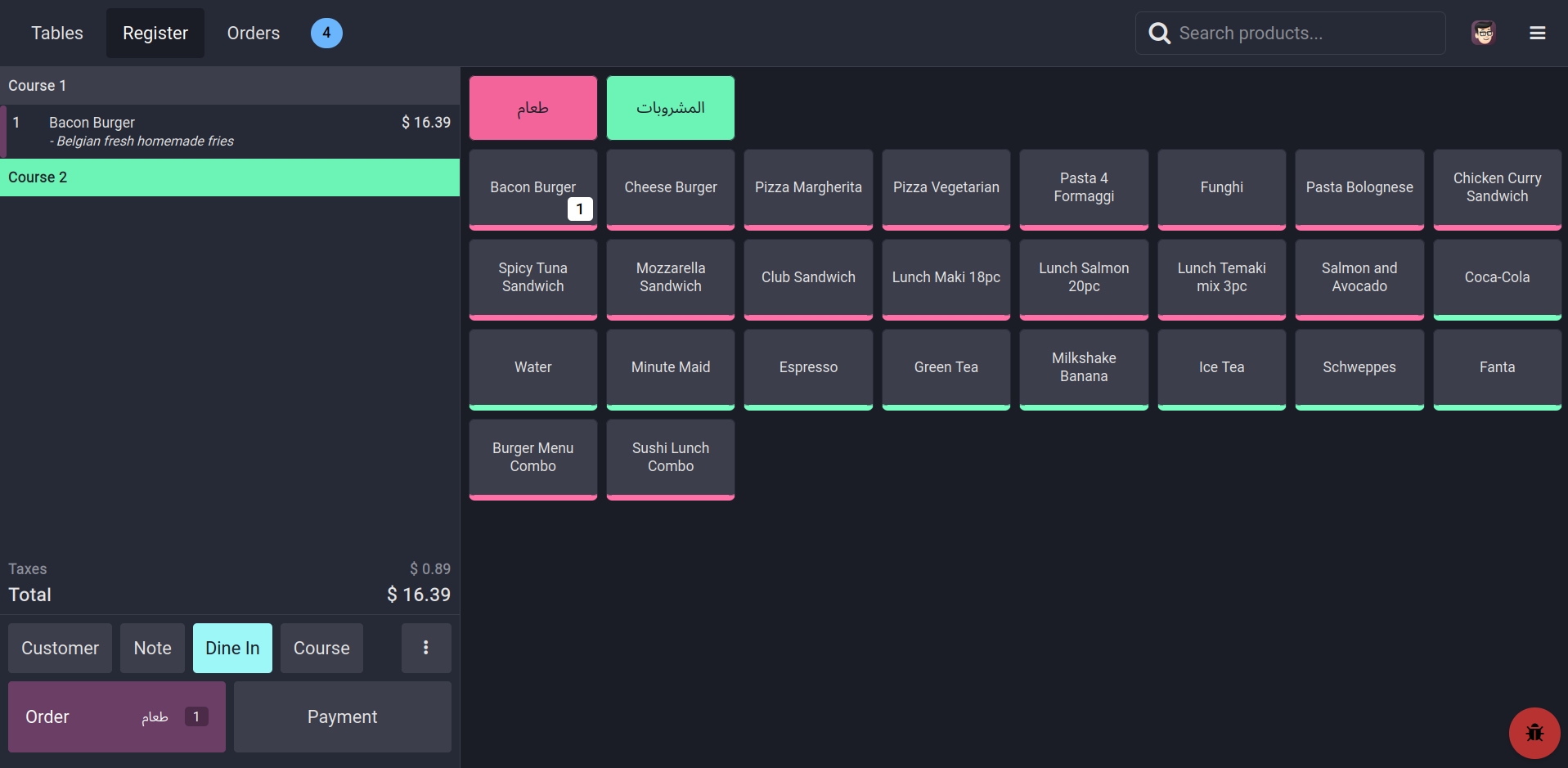Add Coca-Cola to the order
The image size is (1568, 768).
click(1496, 278)
